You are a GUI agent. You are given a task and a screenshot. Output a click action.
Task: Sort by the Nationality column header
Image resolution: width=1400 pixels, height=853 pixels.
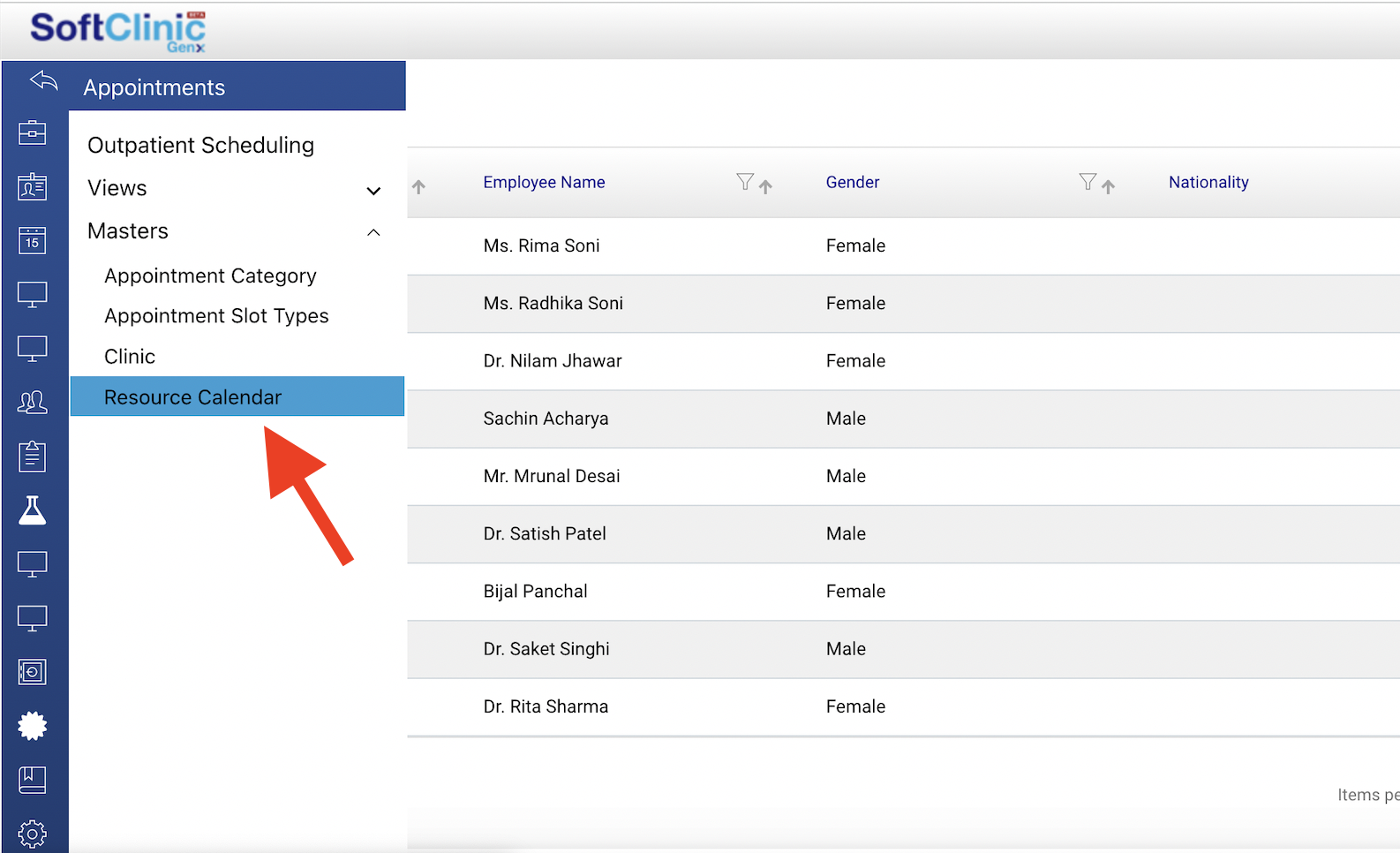click(x=1208, y=182)
